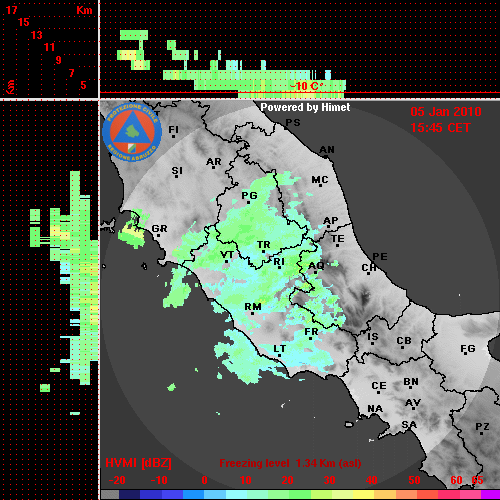This screenshot has height=500, width=500.
Task: Click the PZ city label
Action: (482, 427)
